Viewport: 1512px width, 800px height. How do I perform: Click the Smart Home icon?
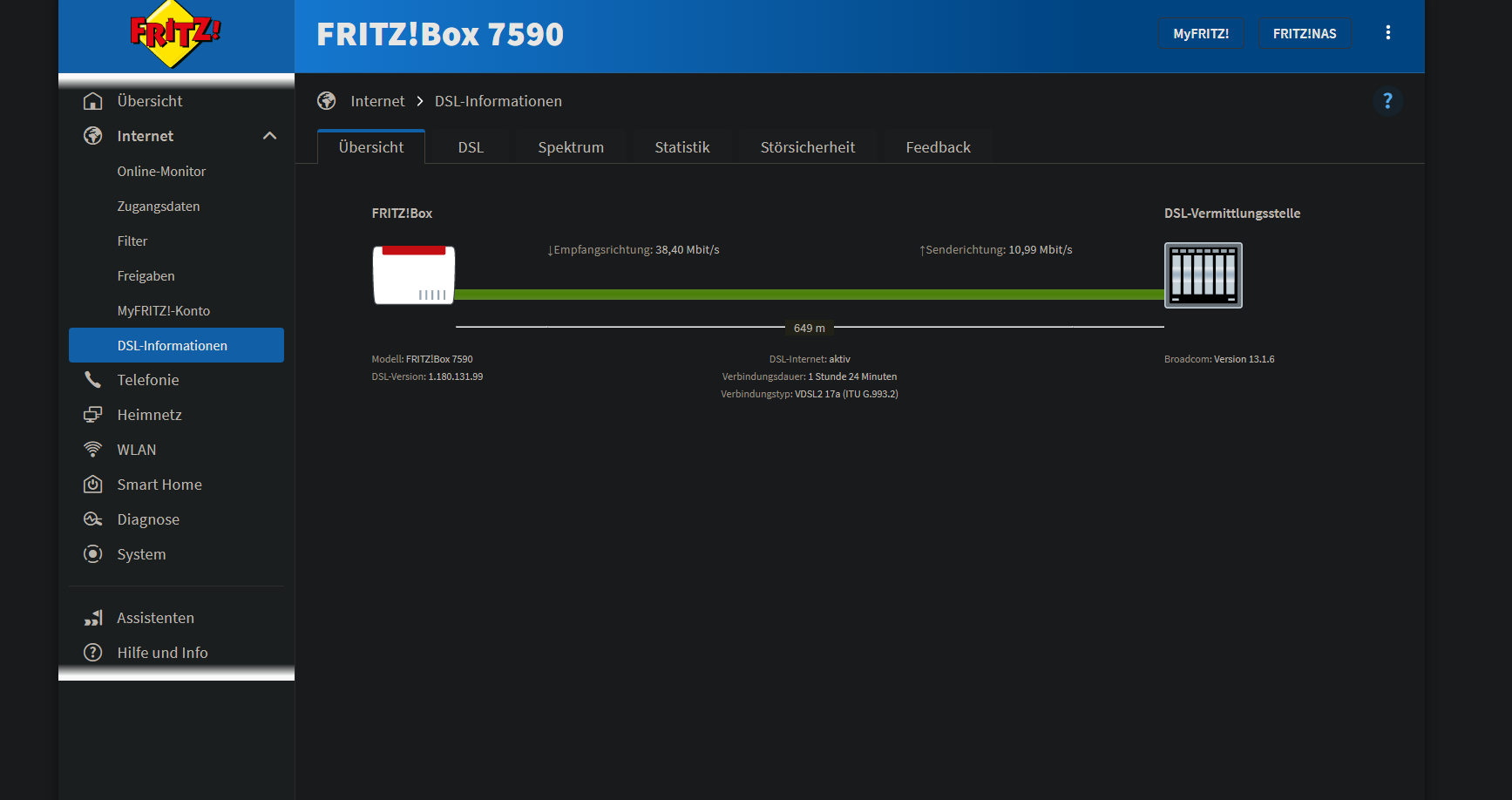[93, 485]
